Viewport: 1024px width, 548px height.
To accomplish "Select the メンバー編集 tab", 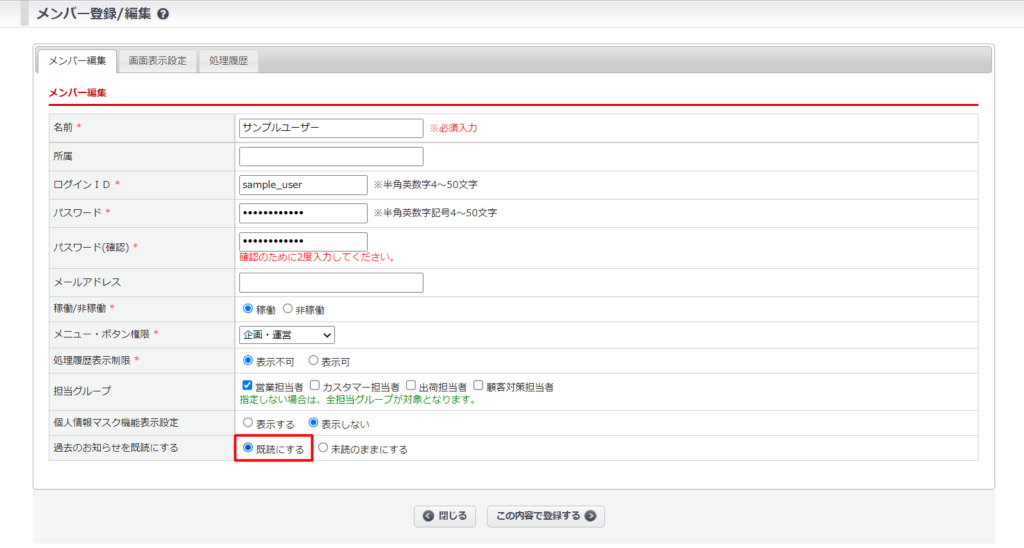I will point(77,61).
